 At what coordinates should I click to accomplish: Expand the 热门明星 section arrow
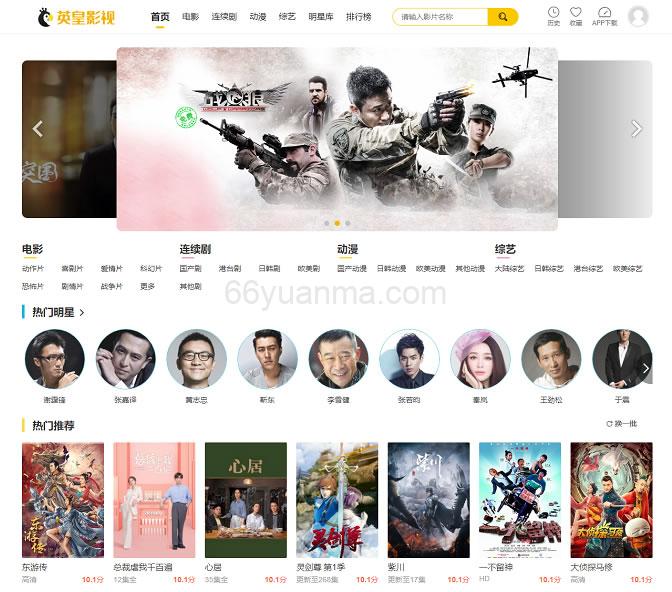[82, 313]
